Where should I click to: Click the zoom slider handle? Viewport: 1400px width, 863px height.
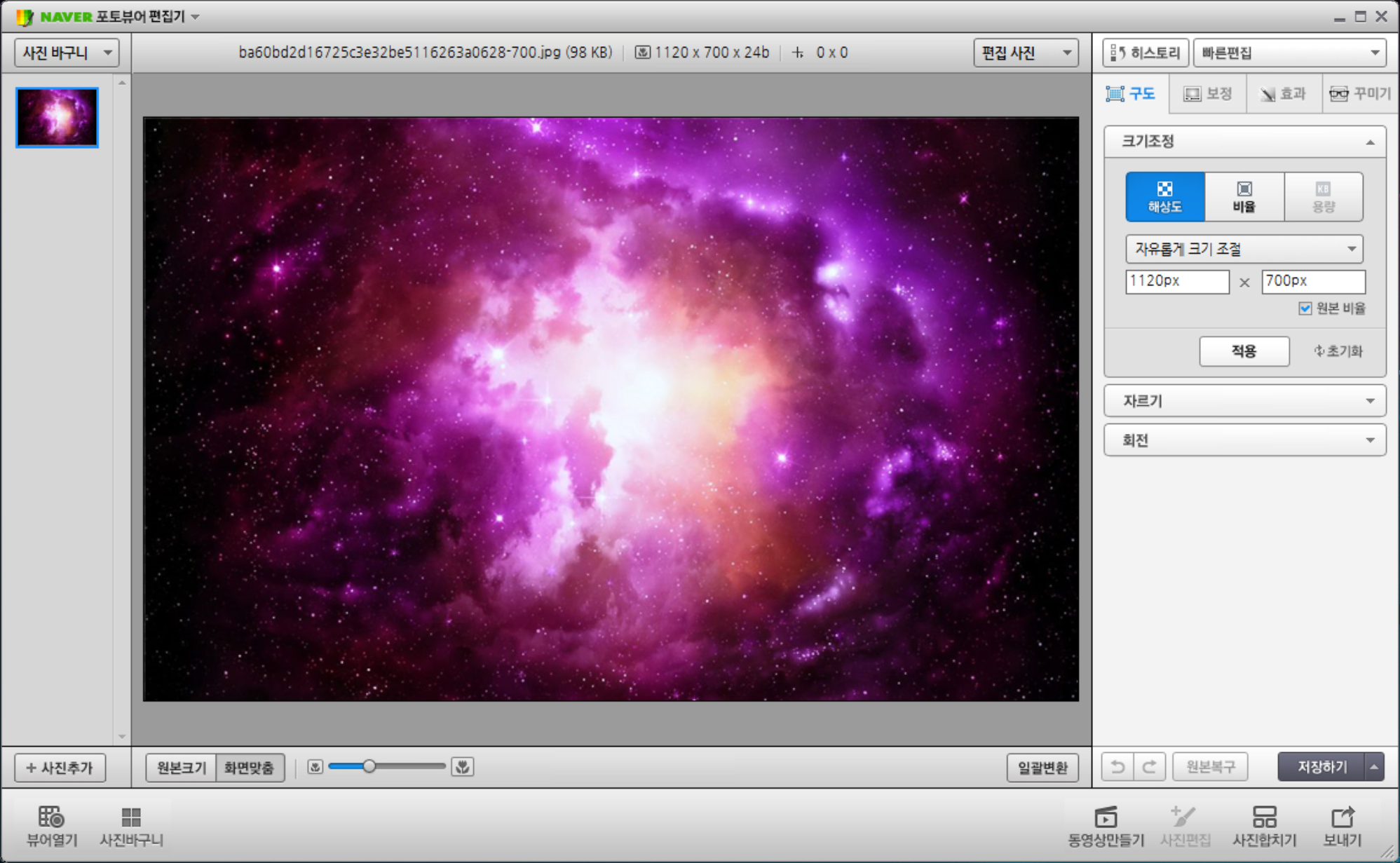point(369,766)
